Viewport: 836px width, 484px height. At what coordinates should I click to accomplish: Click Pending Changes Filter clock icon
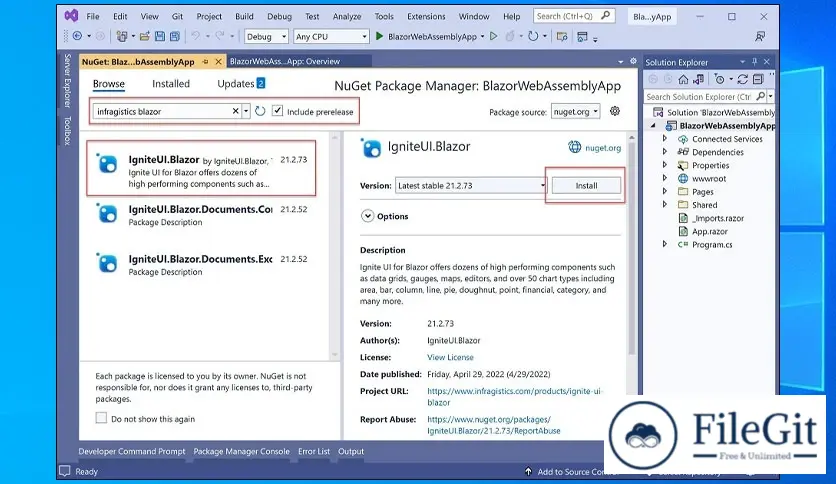point(719,79)
